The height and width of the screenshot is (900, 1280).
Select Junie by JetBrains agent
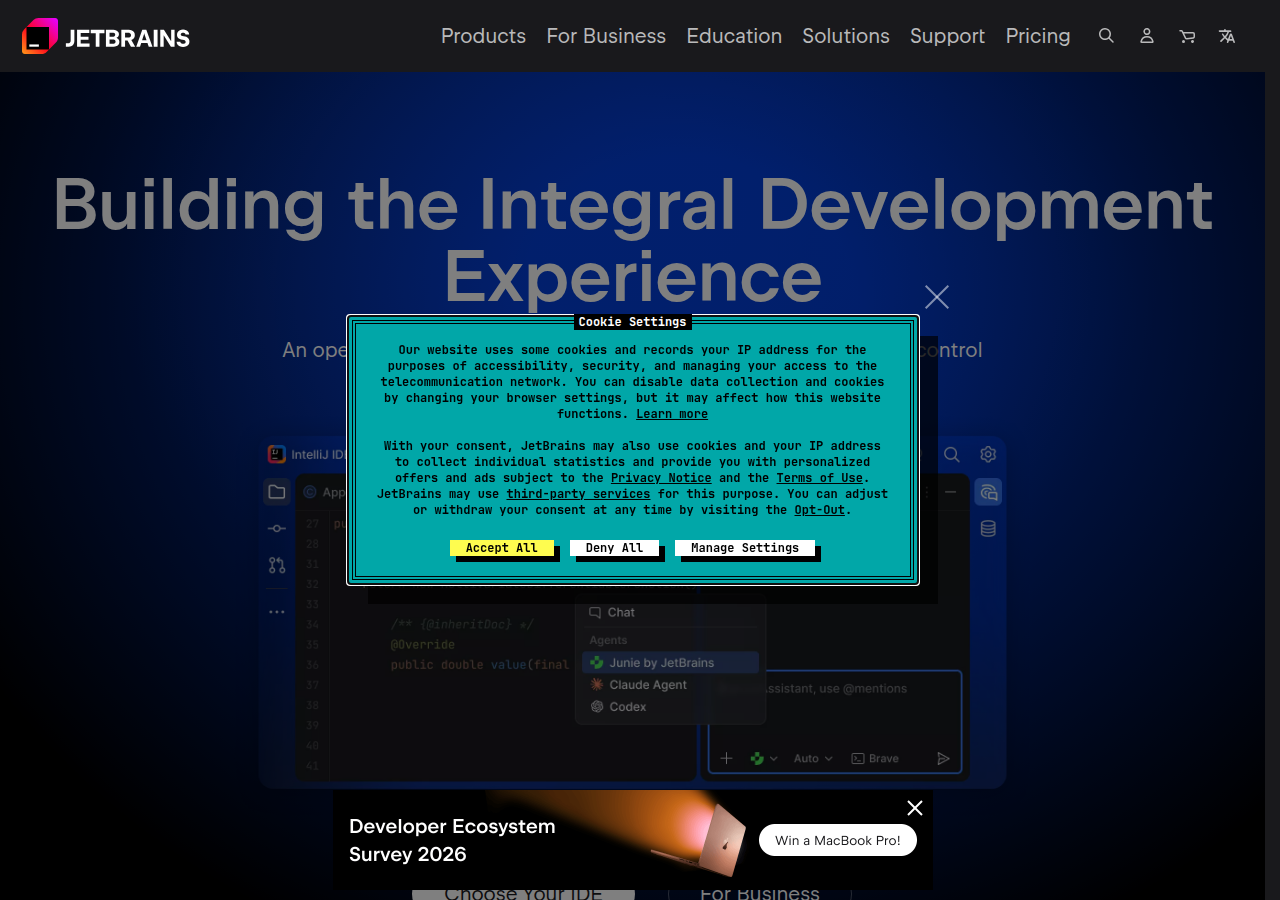click(670, 663)
